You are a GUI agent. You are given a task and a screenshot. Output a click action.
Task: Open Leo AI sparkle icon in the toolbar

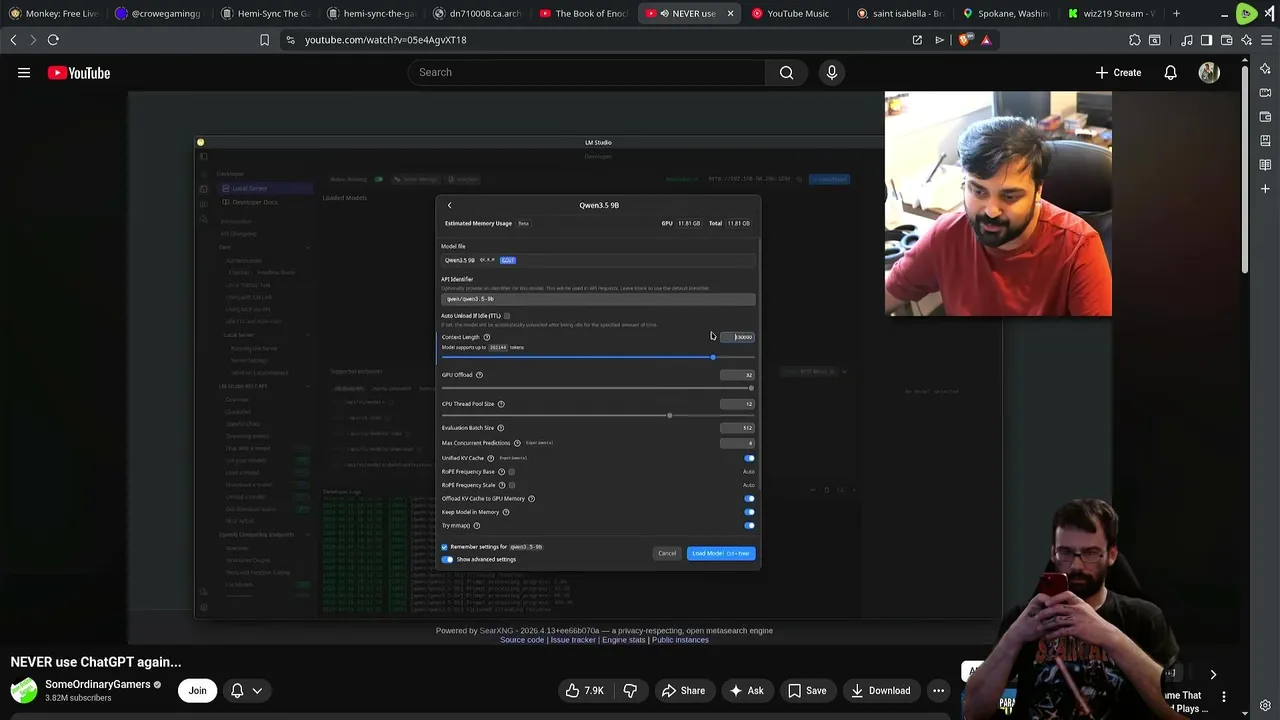click(1246, 40)
